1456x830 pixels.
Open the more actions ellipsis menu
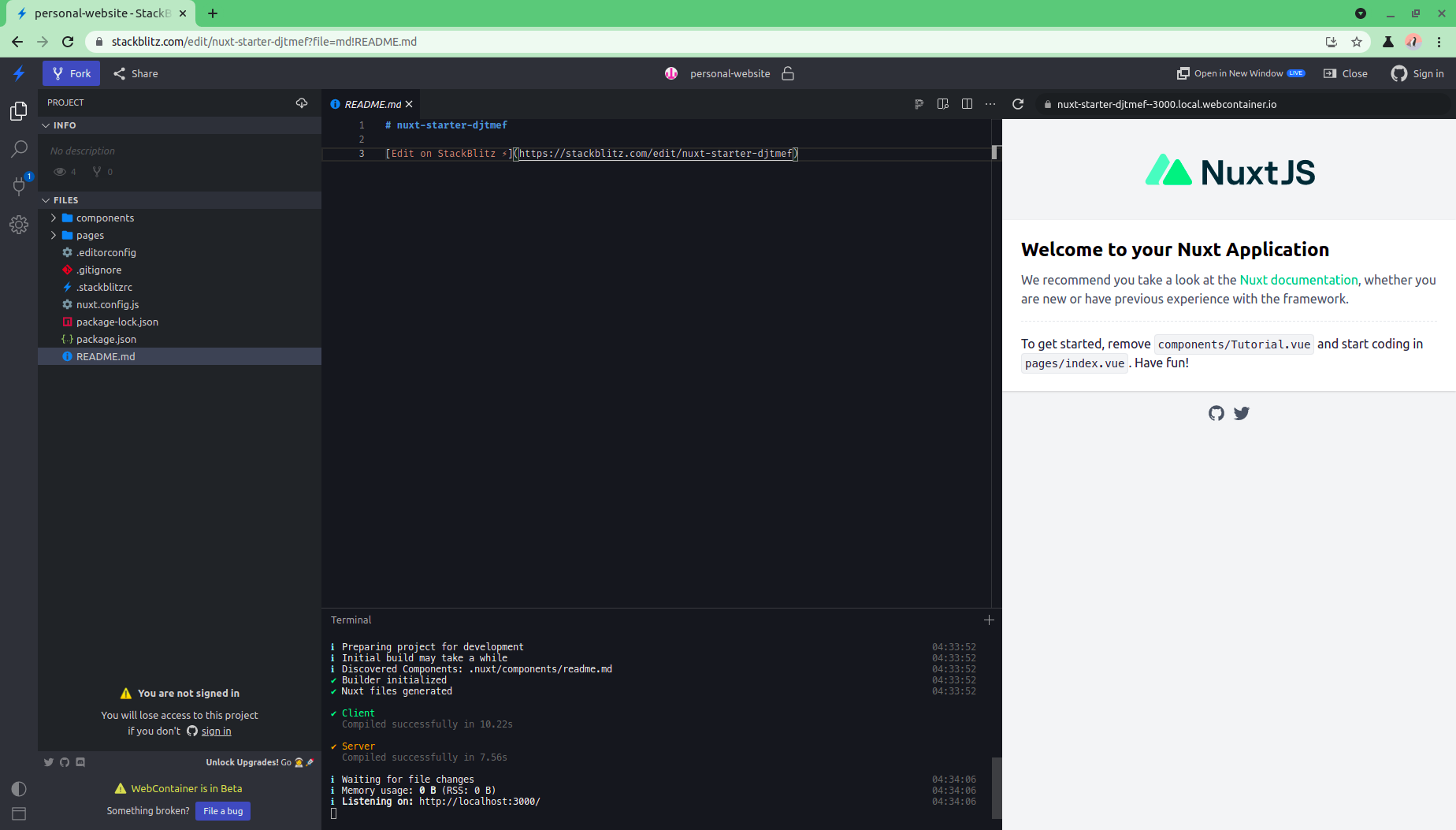pos(990,103)
